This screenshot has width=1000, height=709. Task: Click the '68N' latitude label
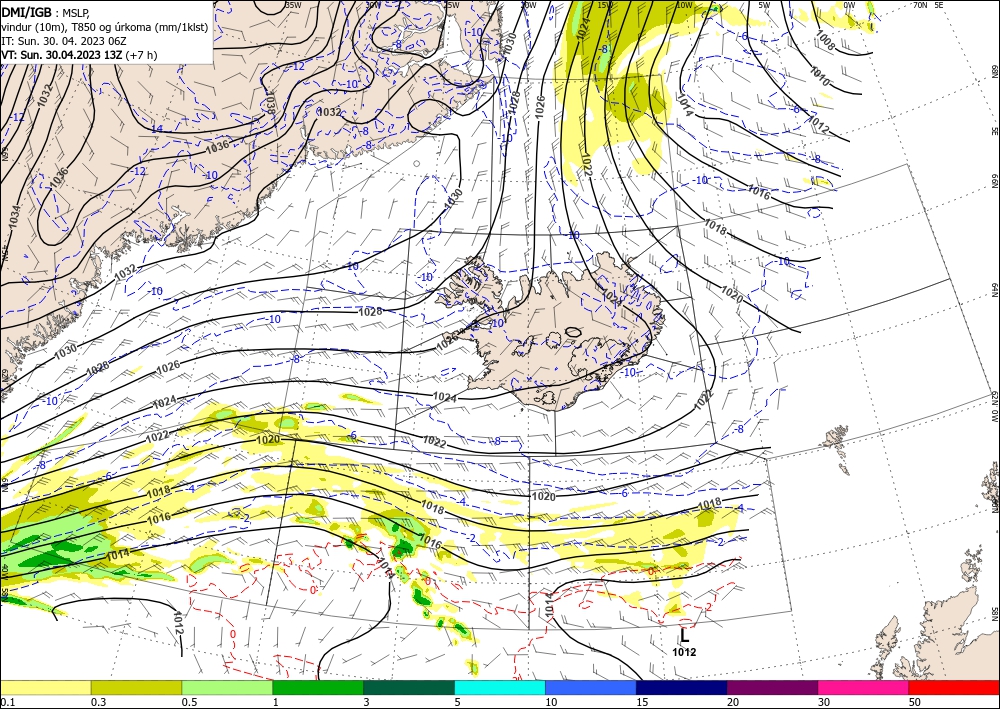(x=994, y=71)
